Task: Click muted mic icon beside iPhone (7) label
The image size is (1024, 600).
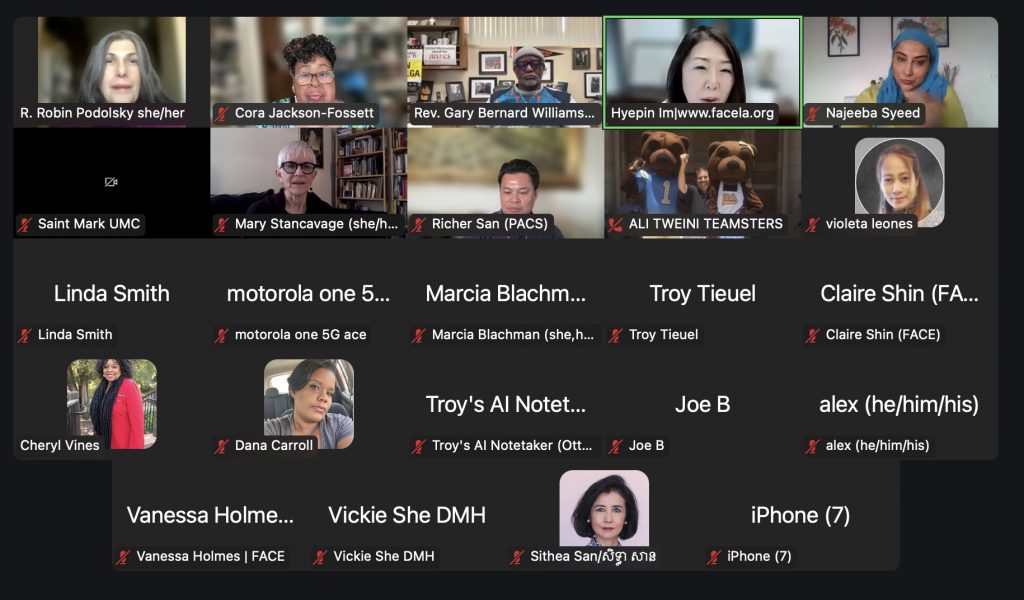Action: coord(714,557)
